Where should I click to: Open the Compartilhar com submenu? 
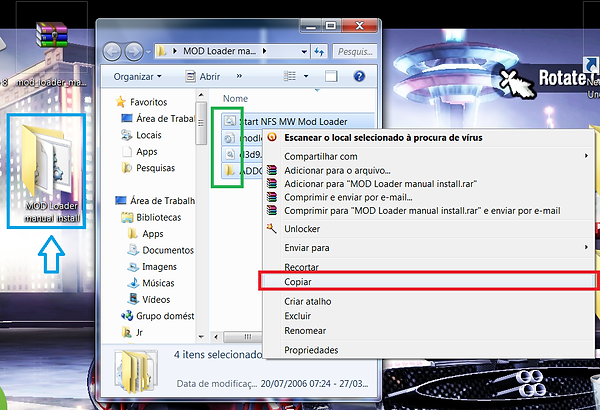[x=429, y=157]
